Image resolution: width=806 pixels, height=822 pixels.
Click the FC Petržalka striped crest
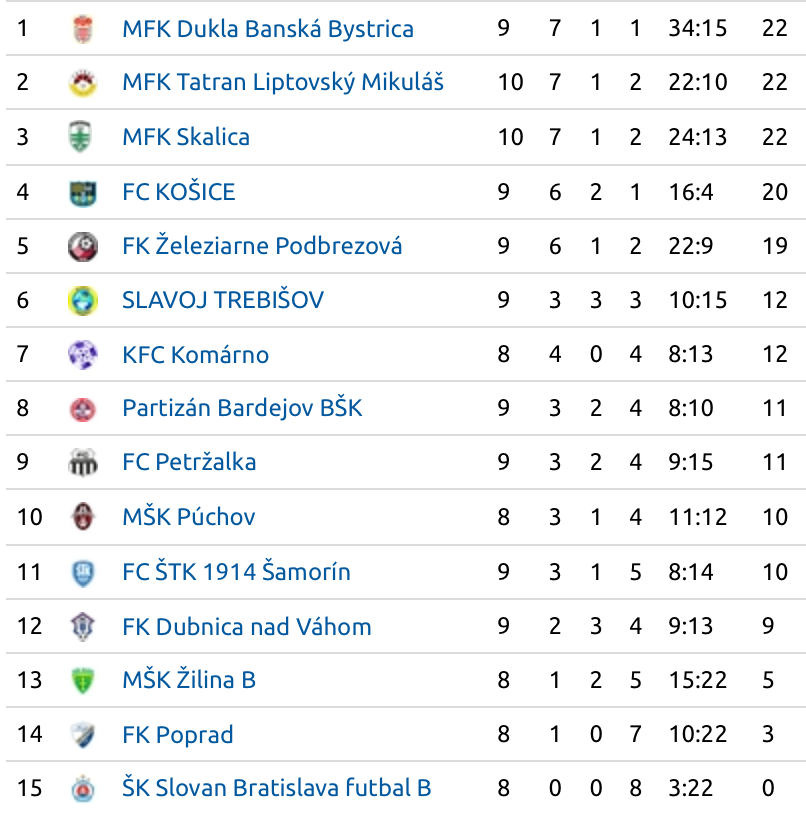tap(82, 462)
